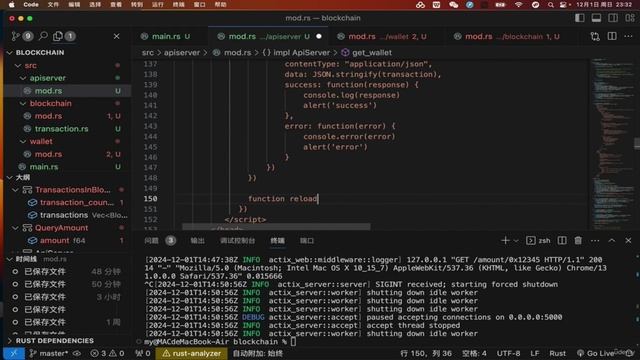
Task: Collapse wallet folder
Action: coord(23,141)
